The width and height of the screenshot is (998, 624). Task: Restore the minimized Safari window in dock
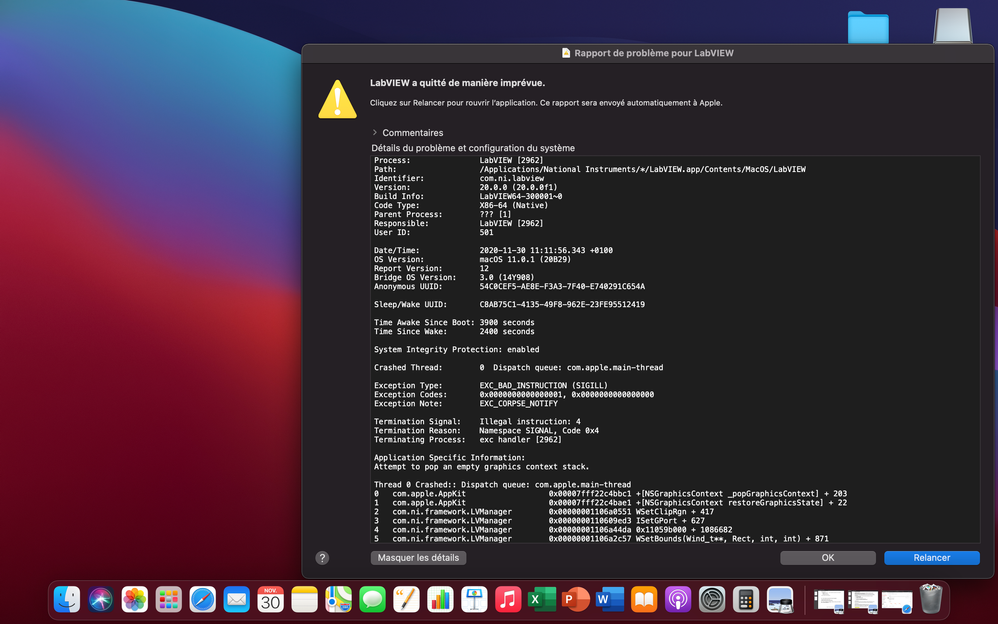click(x=897, y=601)
